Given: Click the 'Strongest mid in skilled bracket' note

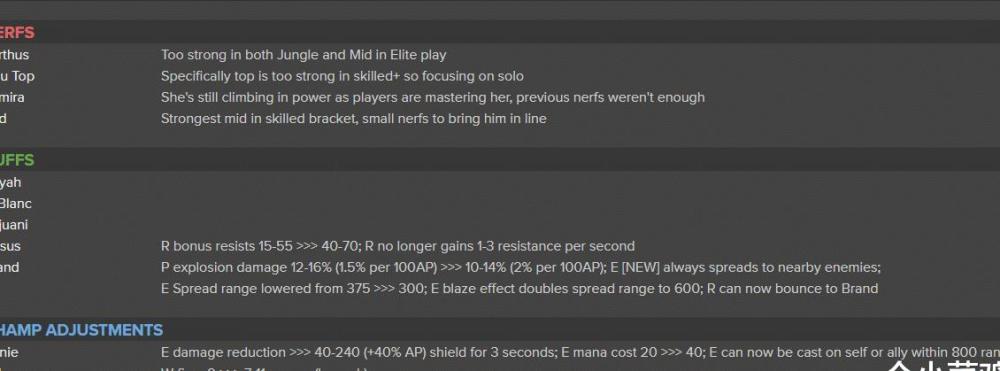Looking at the screenshot, I should (353, 119).
